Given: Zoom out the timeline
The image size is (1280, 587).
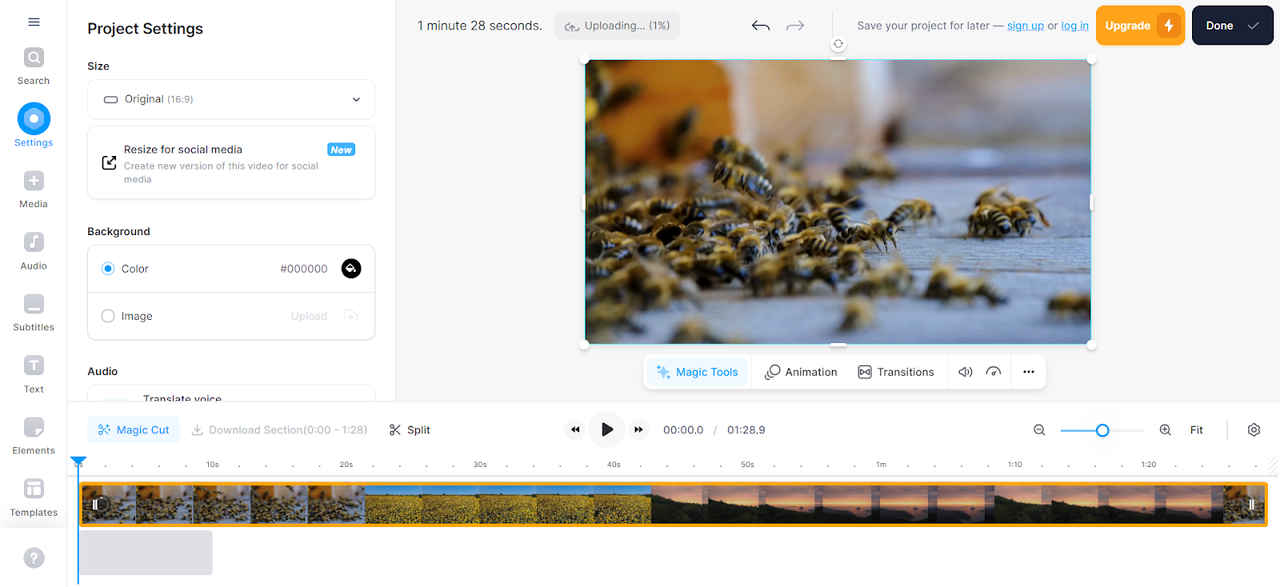Looking at the screenshot, I should point(1039,430).
